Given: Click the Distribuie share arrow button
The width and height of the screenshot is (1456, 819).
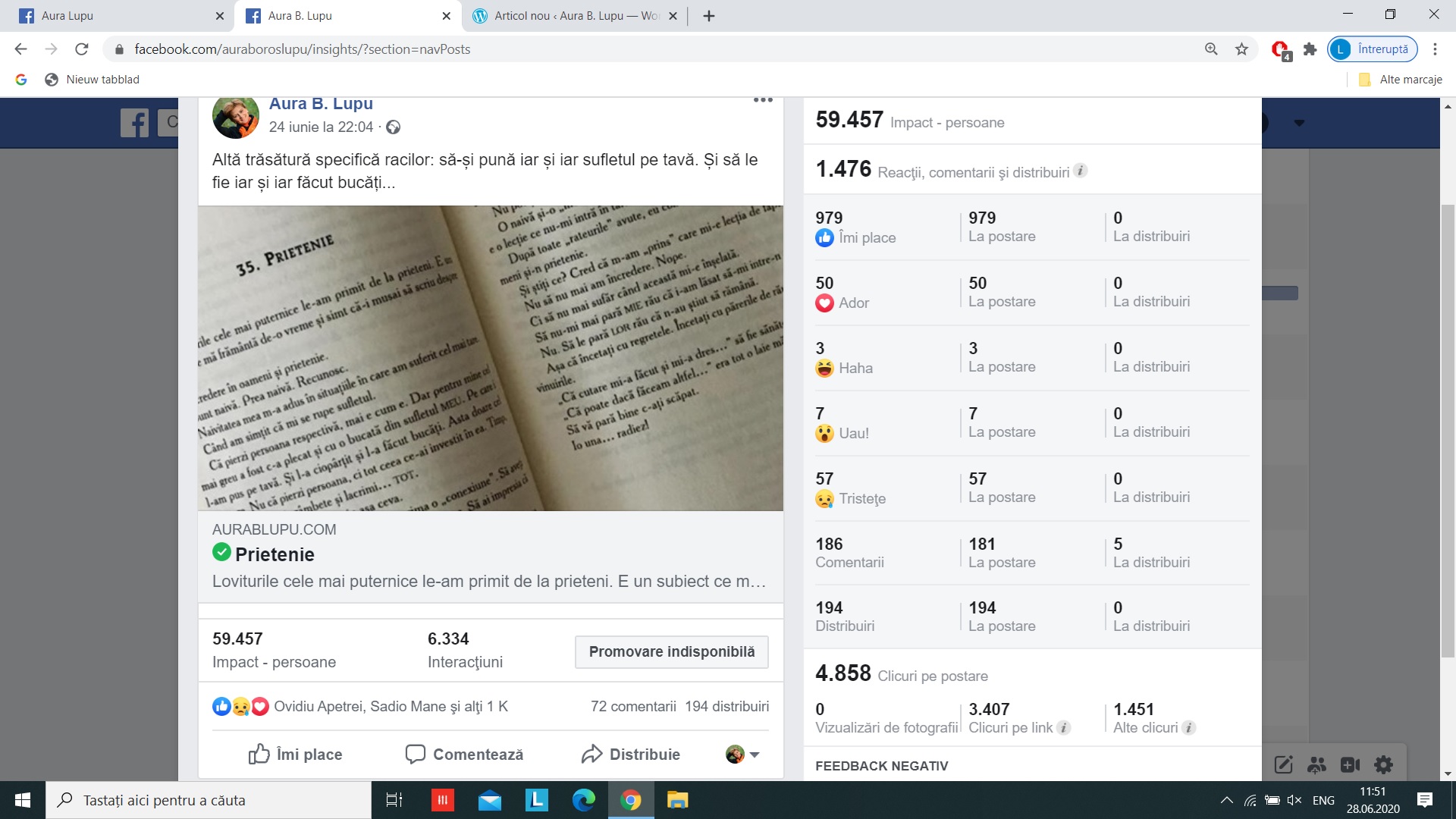Looking at the screenshot, I should (631, 754).
